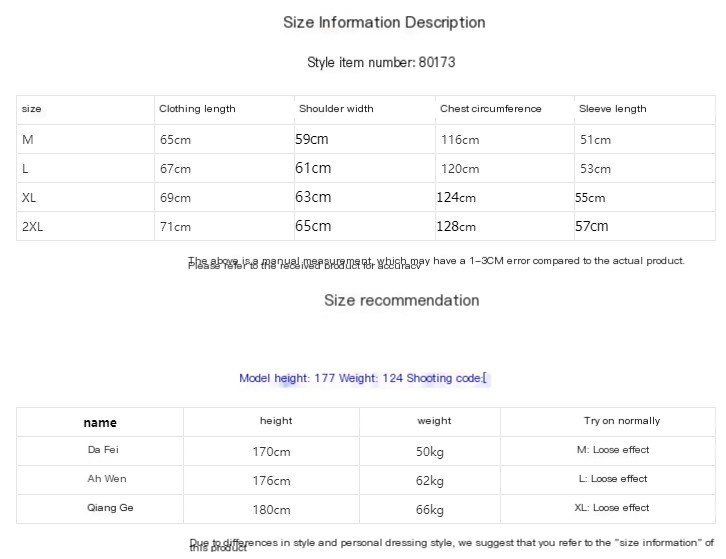Click the XL size row label
Screen dimensions: 726x559
click(x=28, y=198)
